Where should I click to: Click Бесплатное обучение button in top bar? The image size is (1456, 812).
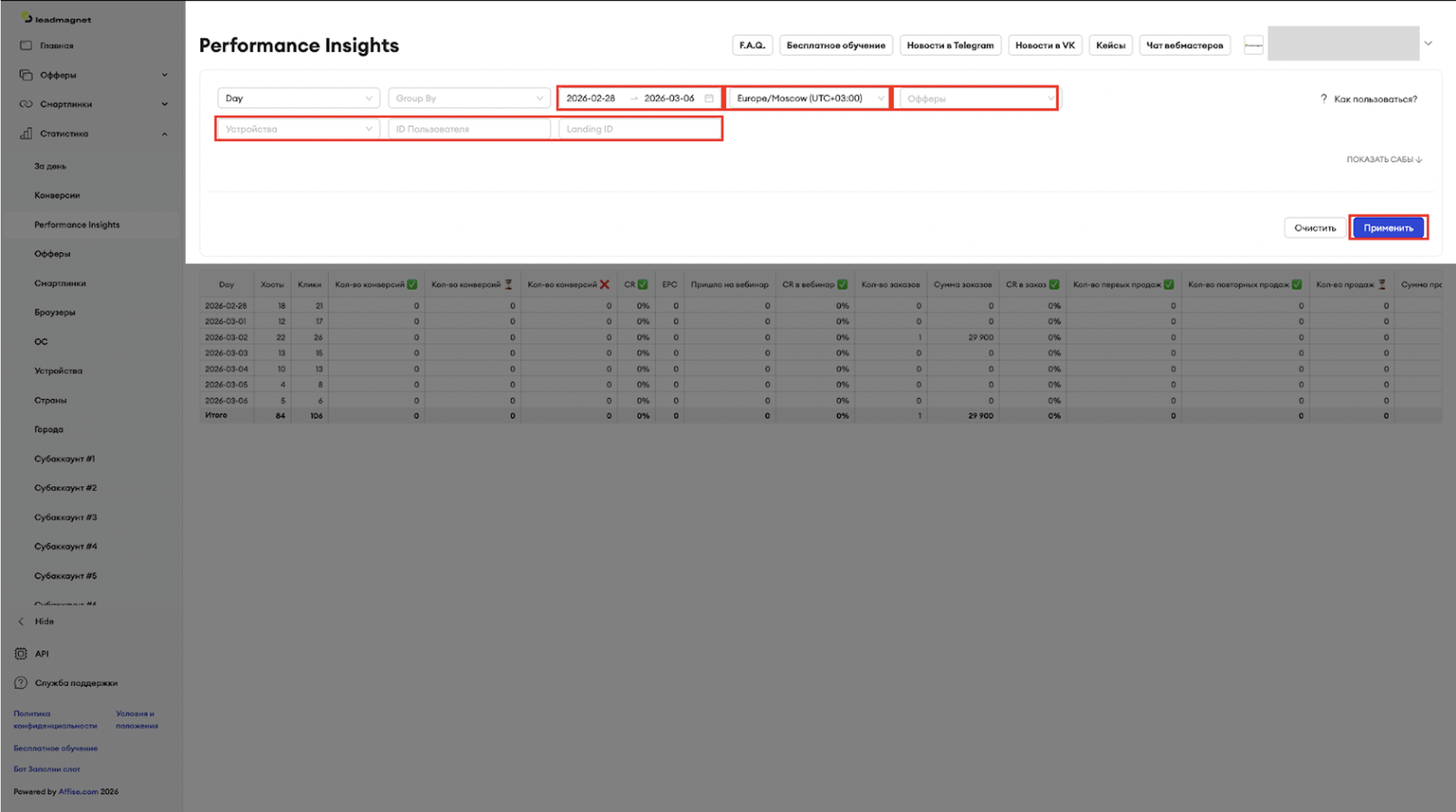(836, 45)
